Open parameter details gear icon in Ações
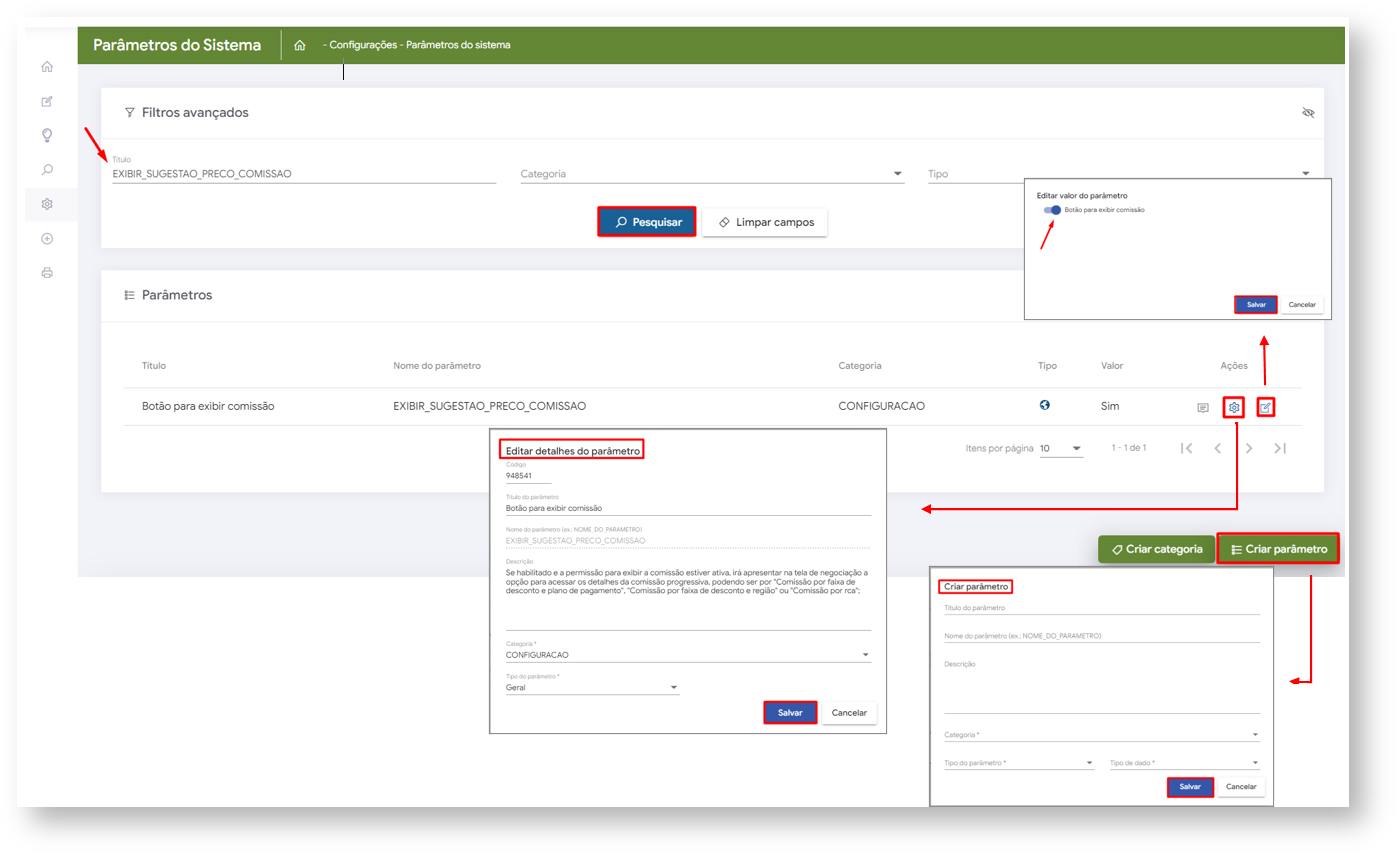 click(x=1234, y=407)
